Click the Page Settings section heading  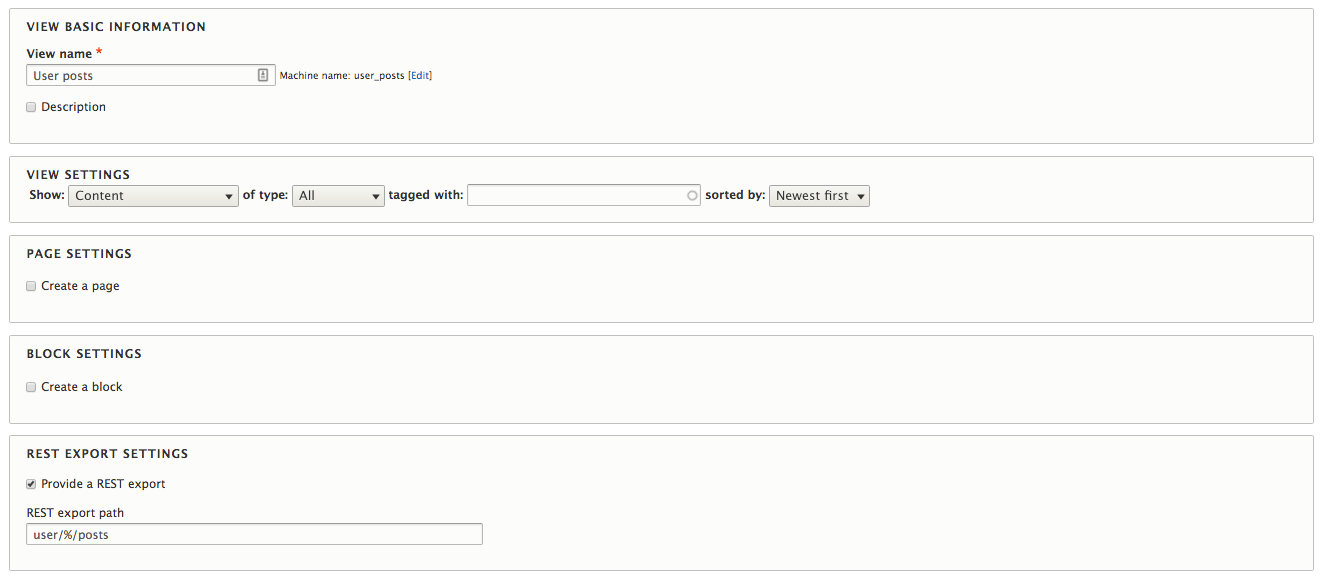tap(79, 254)
